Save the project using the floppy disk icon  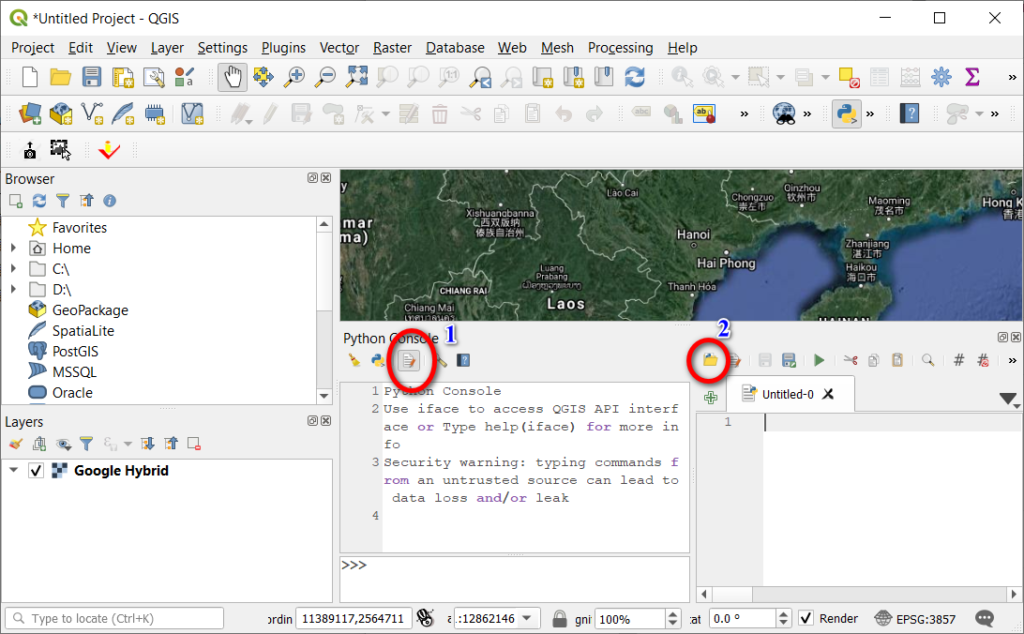coord(91,76)
